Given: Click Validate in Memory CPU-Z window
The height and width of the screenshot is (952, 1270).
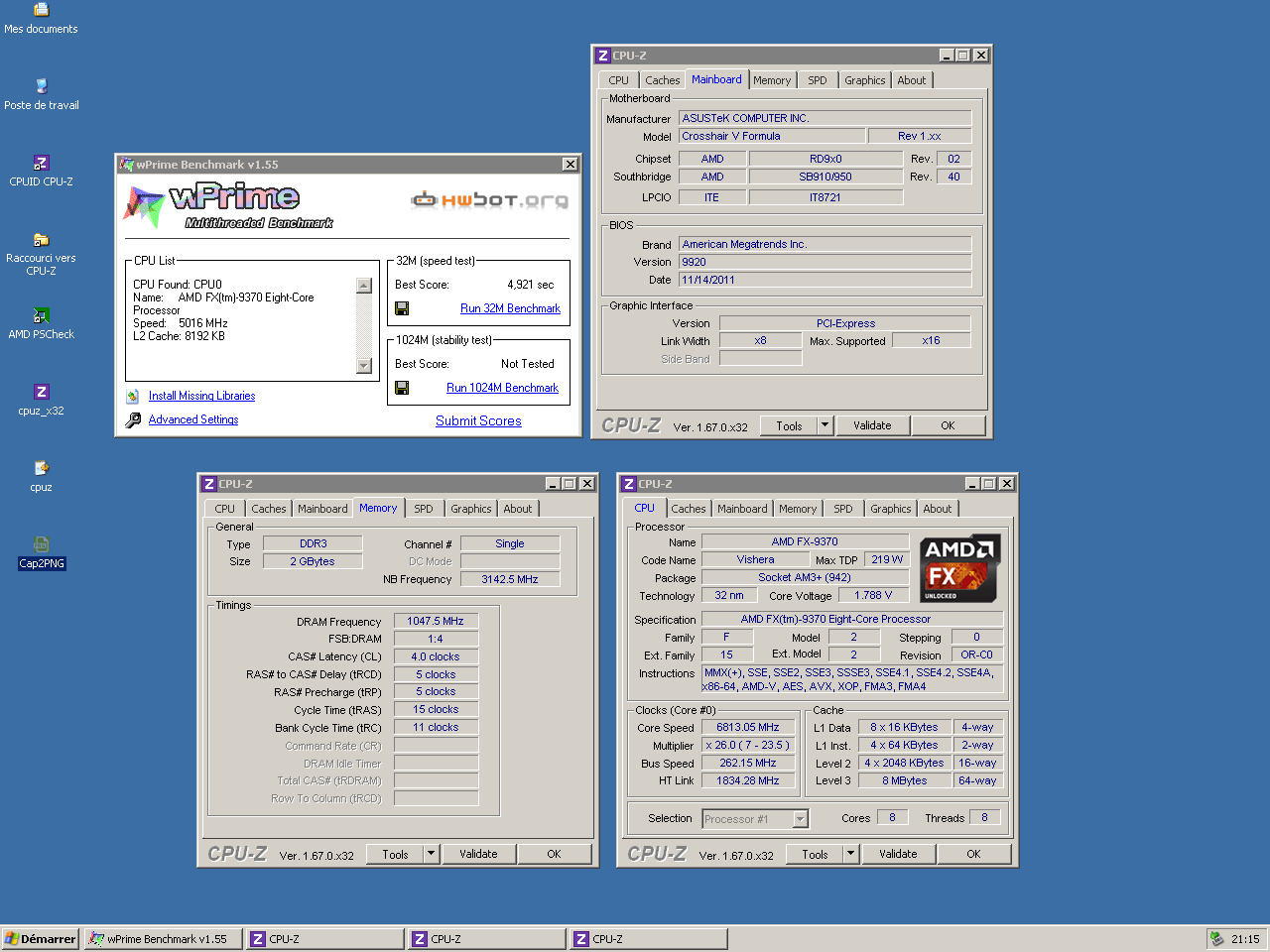Looking at the screenshot, I should point(478,854).
